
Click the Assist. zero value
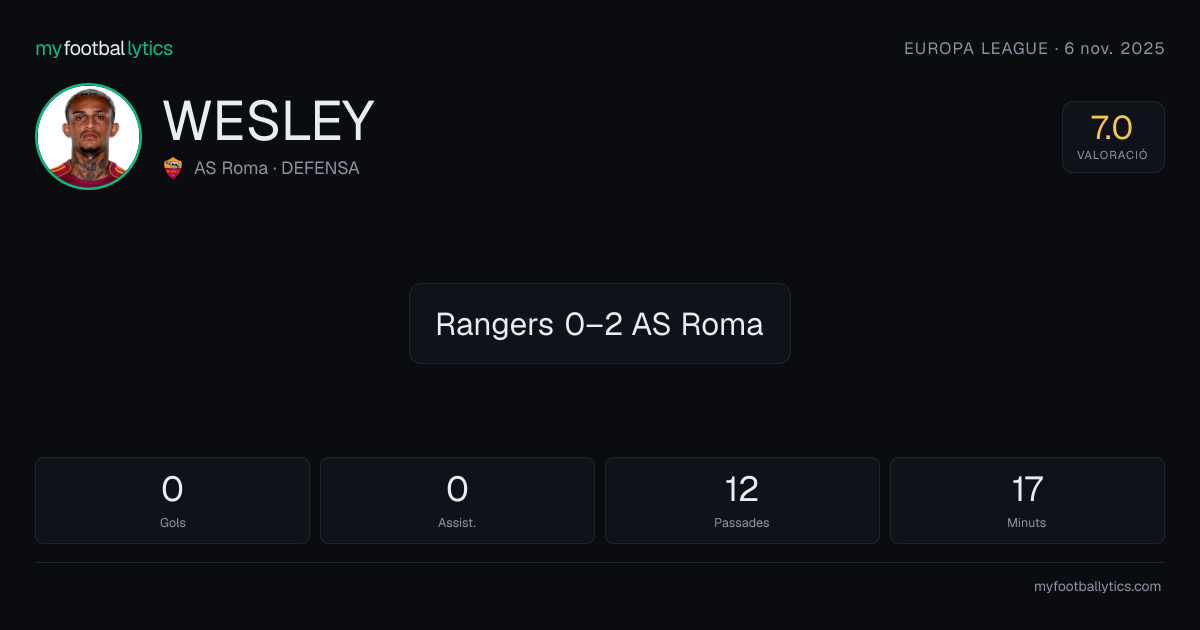(x=457, y=489)
